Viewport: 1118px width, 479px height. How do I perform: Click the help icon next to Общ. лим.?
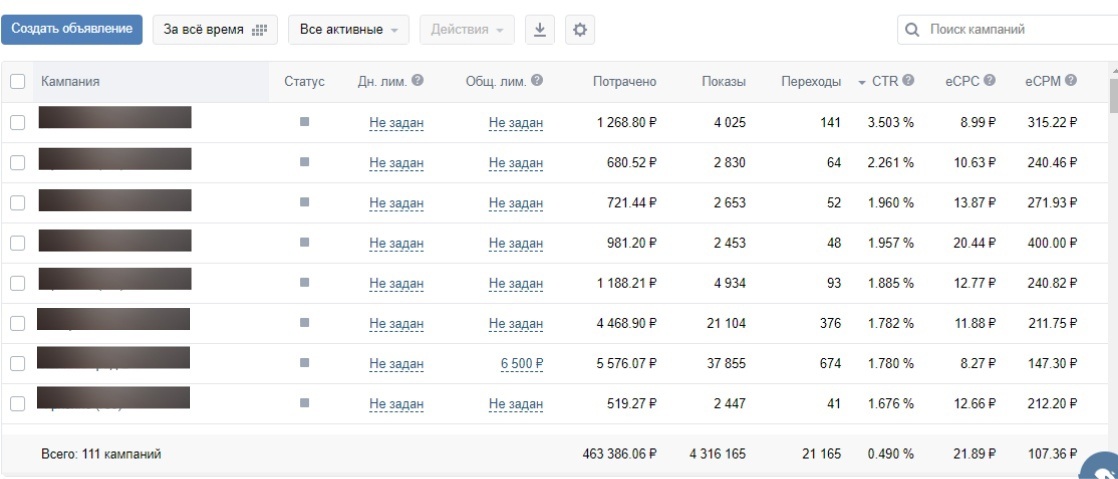pos(537,81)
